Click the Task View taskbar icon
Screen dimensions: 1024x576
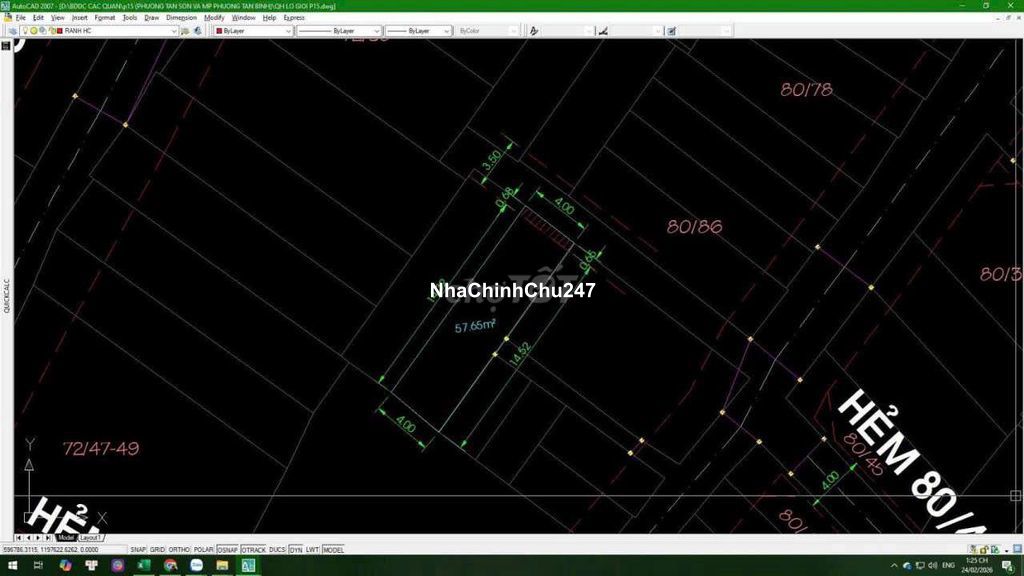click(39, 566)
